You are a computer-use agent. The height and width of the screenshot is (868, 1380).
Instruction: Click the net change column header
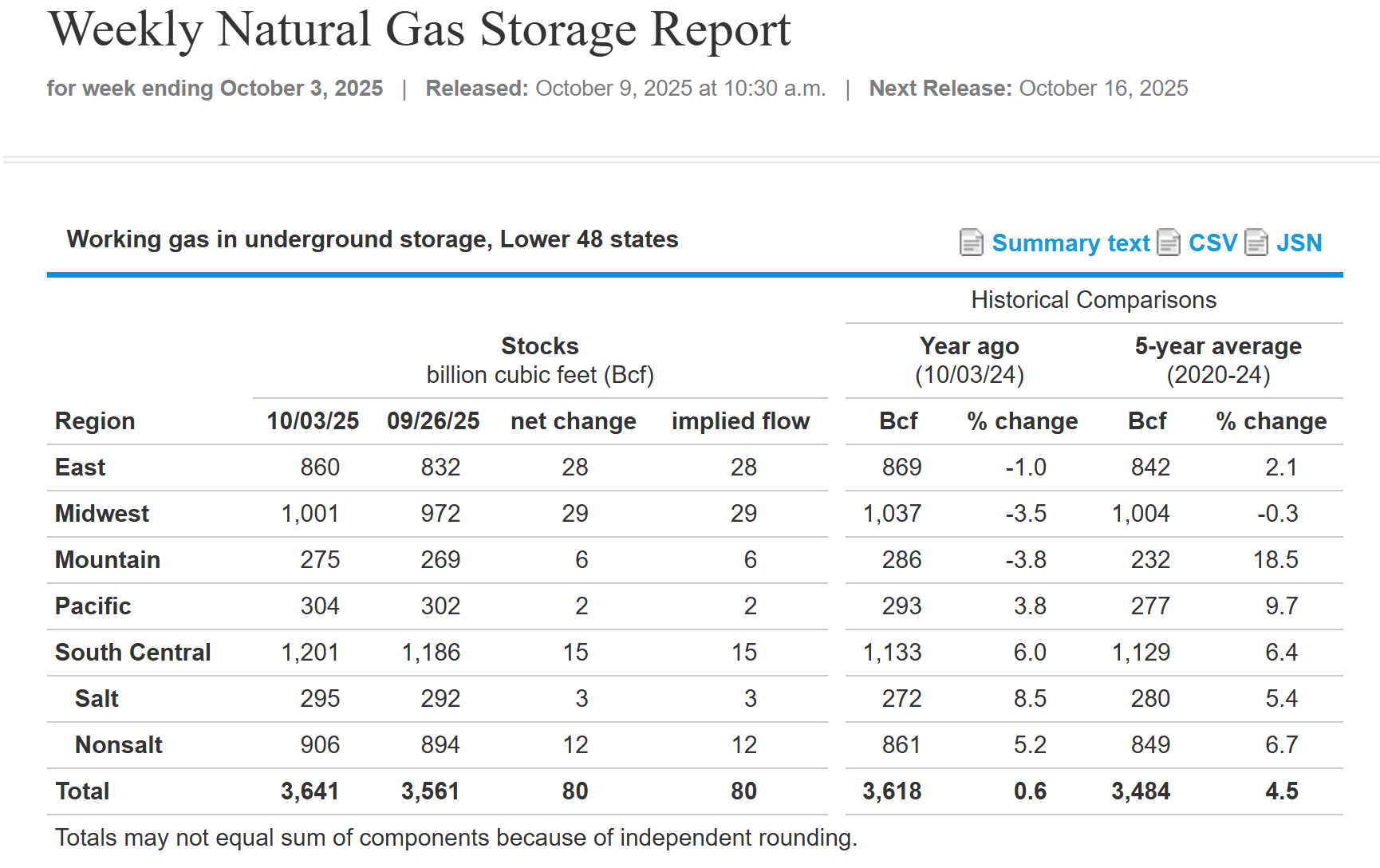(573, 420)
